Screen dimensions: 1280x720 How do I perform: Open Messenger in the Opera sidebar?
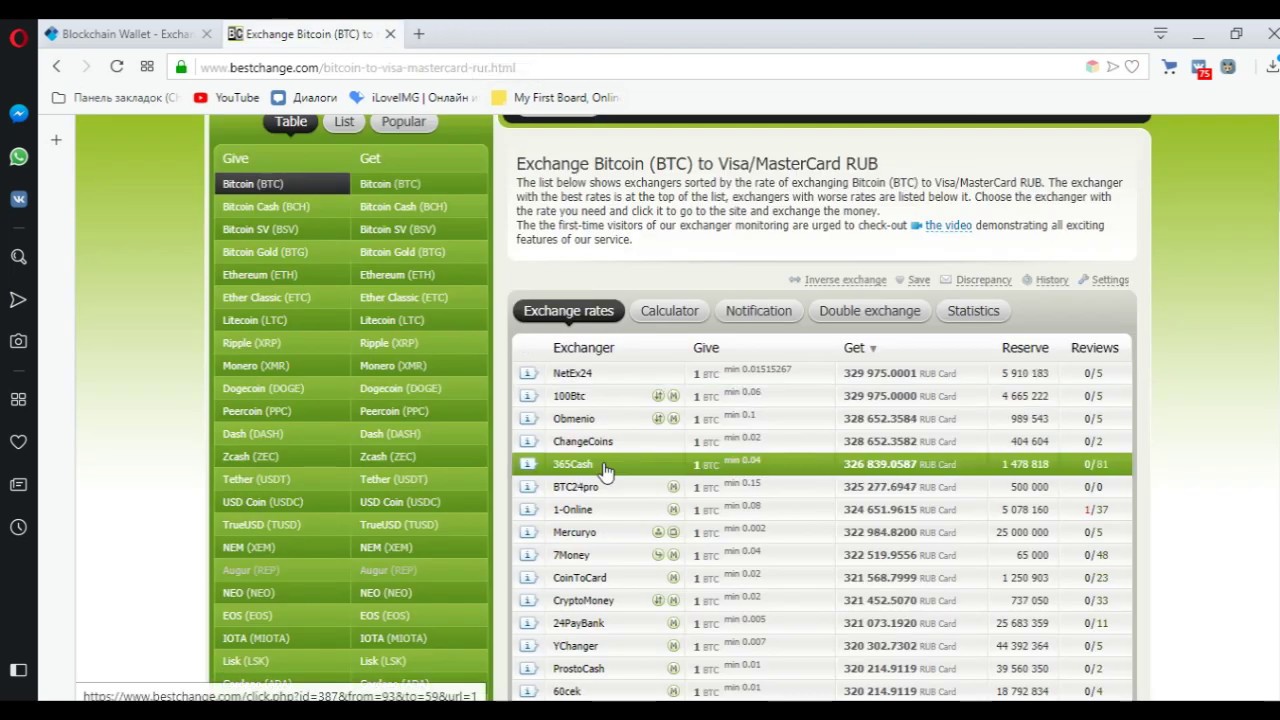pyautogui.click(x=18, y=114)
